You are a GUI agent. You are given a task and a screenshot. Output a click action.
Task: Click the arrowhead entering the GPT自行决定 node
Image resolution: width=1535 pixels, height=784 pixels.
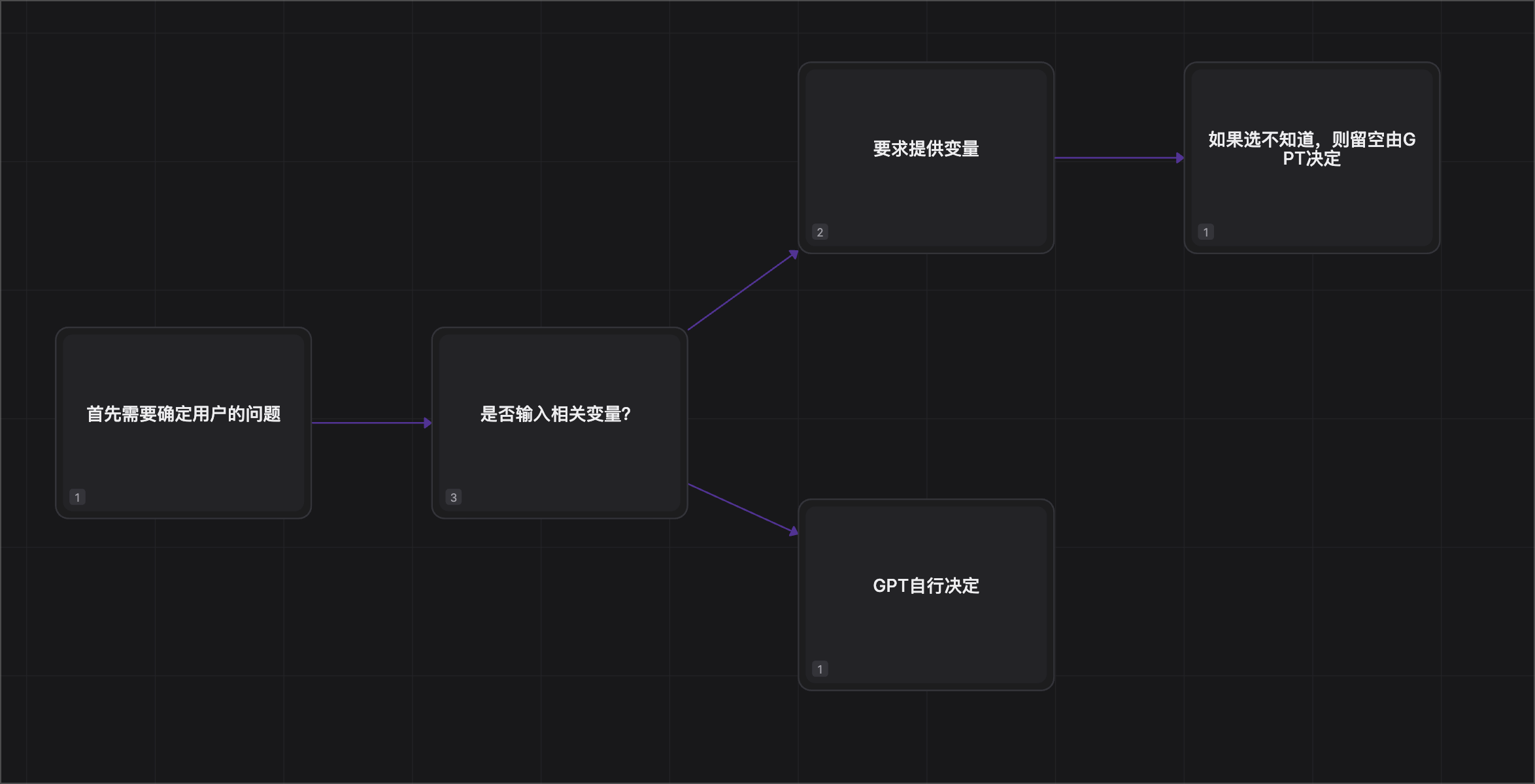click(x=794, y=532)
